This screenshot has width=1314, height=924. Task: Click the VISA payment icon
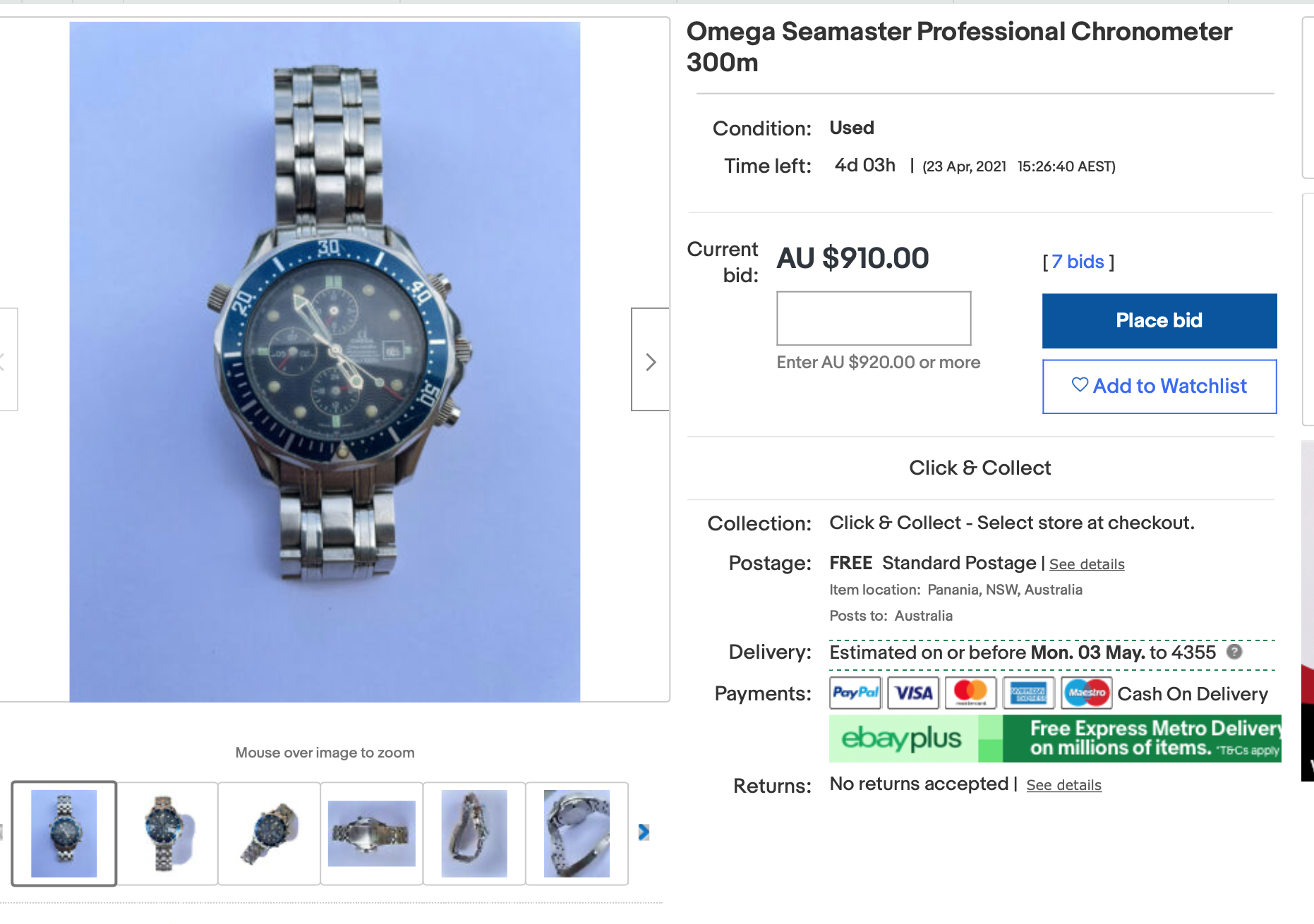[x=913, y=693]
